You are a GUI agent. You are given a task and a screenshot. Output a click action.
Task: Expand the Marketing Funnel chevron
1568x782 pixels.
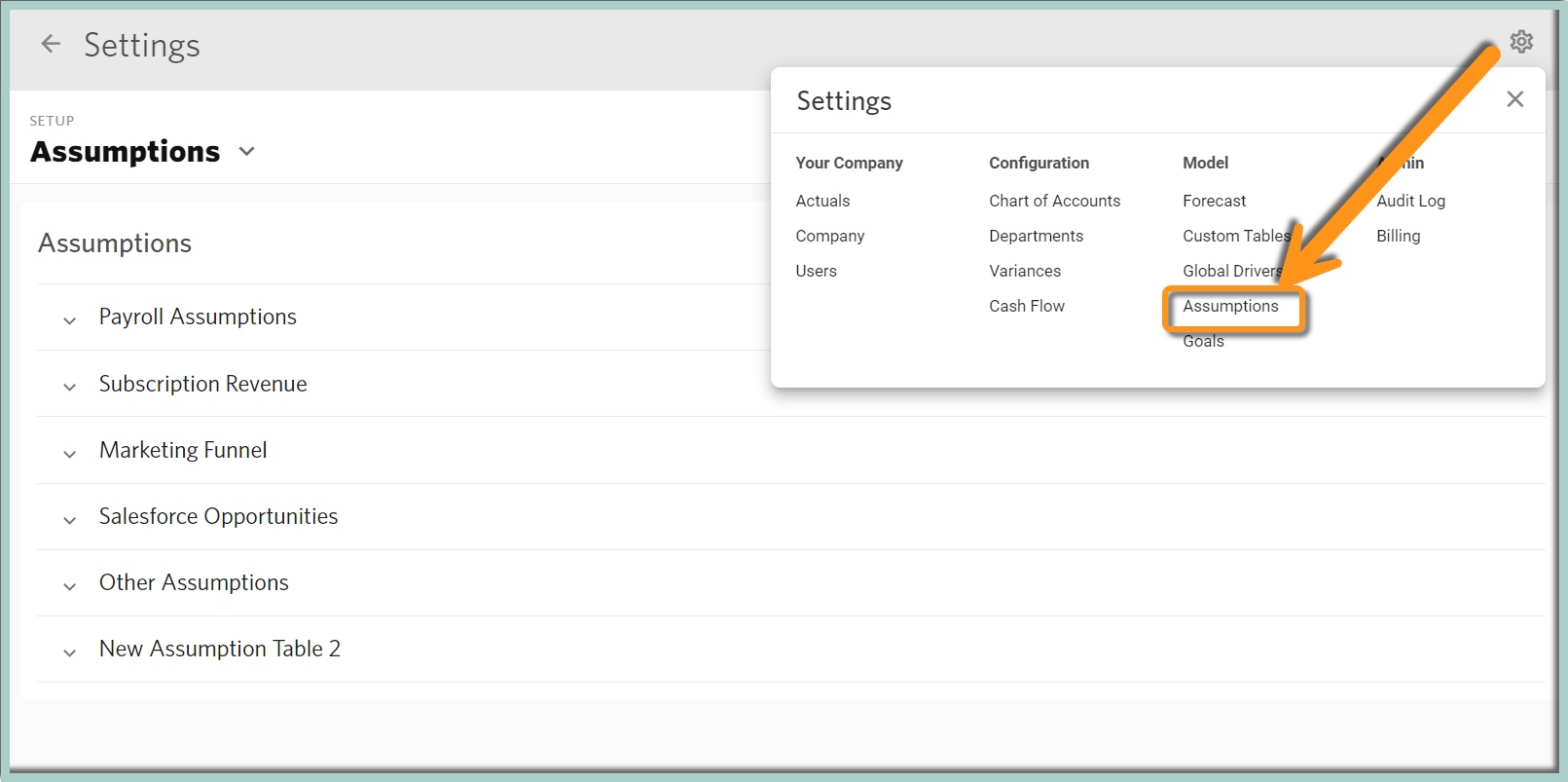click(70, 453)
